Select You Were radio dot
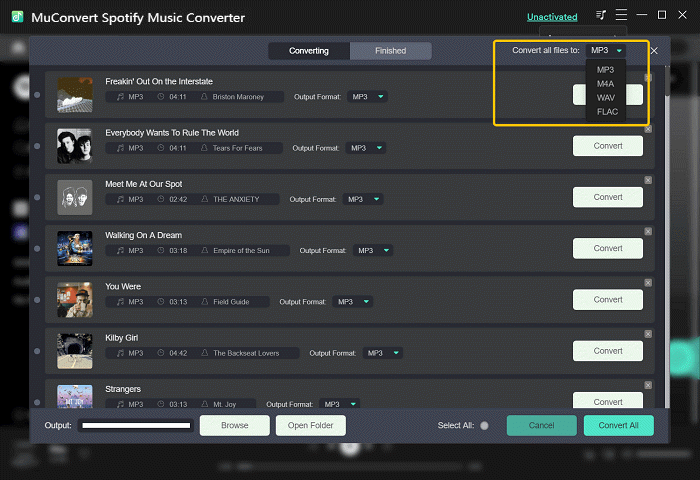700x480 pixels. (x=37, y=300)
